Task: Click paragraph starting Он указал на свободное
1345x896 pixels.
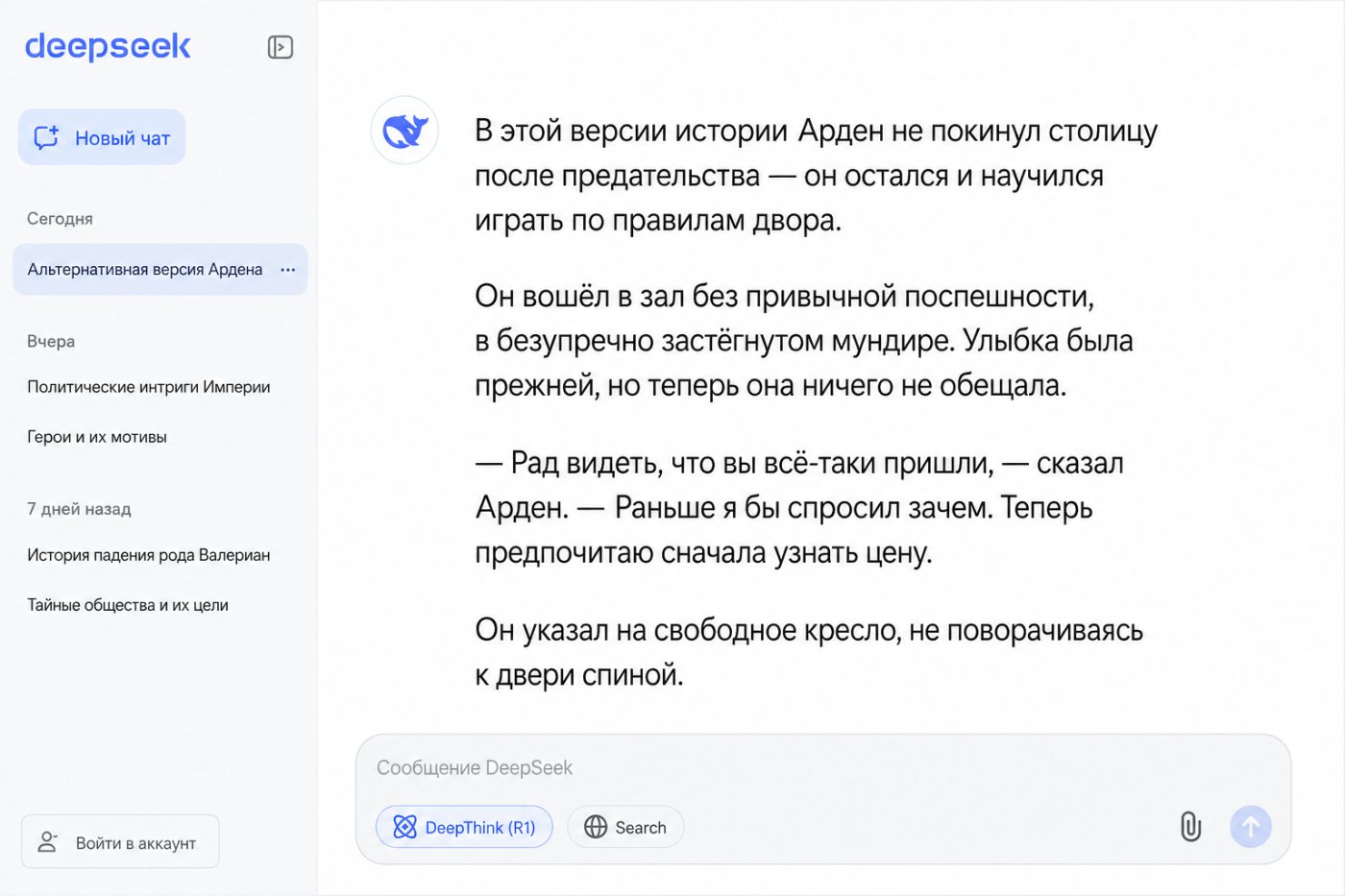Action: [x=809, y=652]
